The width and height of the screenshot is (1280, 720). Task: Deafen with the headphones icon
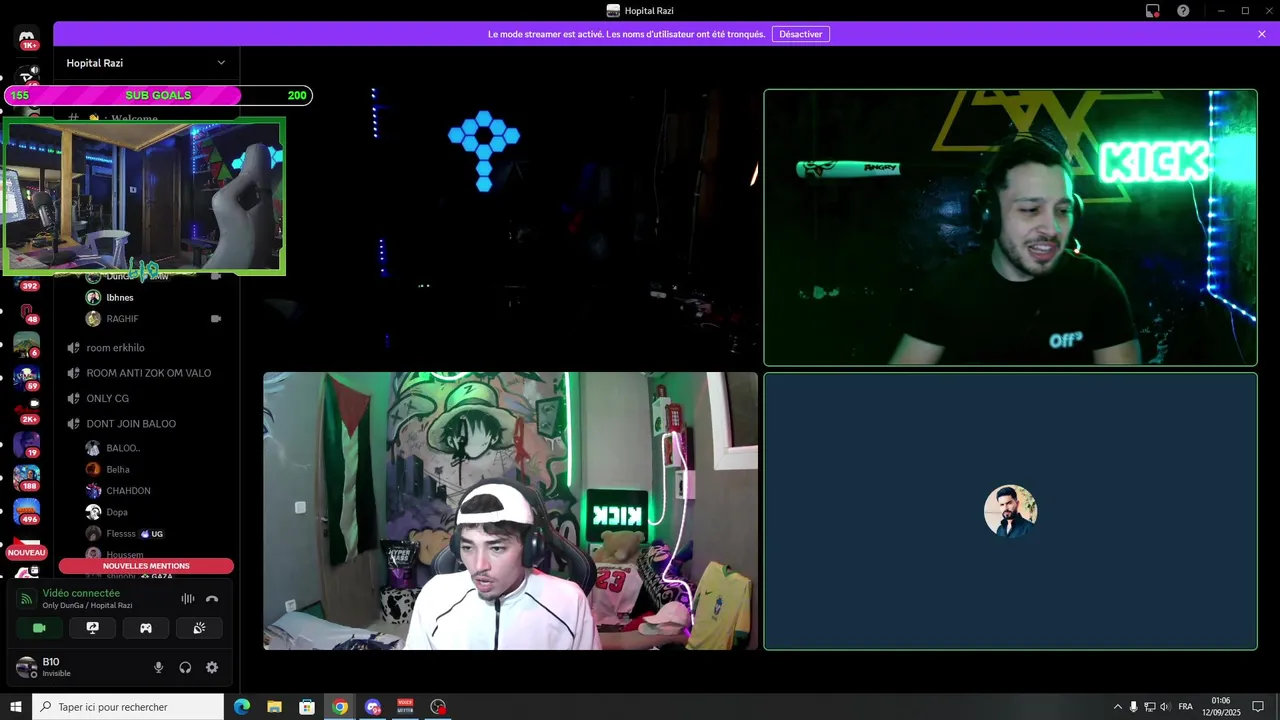click(x=185, y=667)
